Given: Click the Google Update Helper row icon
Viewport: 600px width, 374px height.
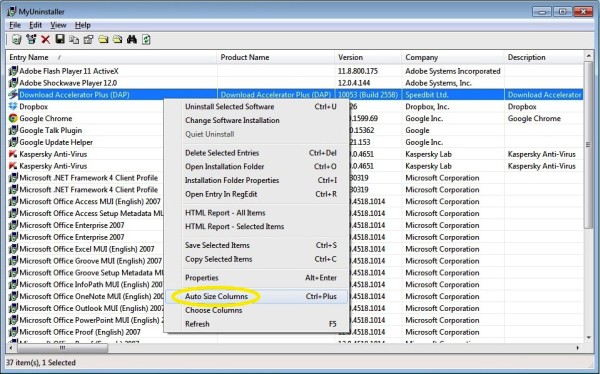Looking at the screenshot, I should (x=13, y=142).
